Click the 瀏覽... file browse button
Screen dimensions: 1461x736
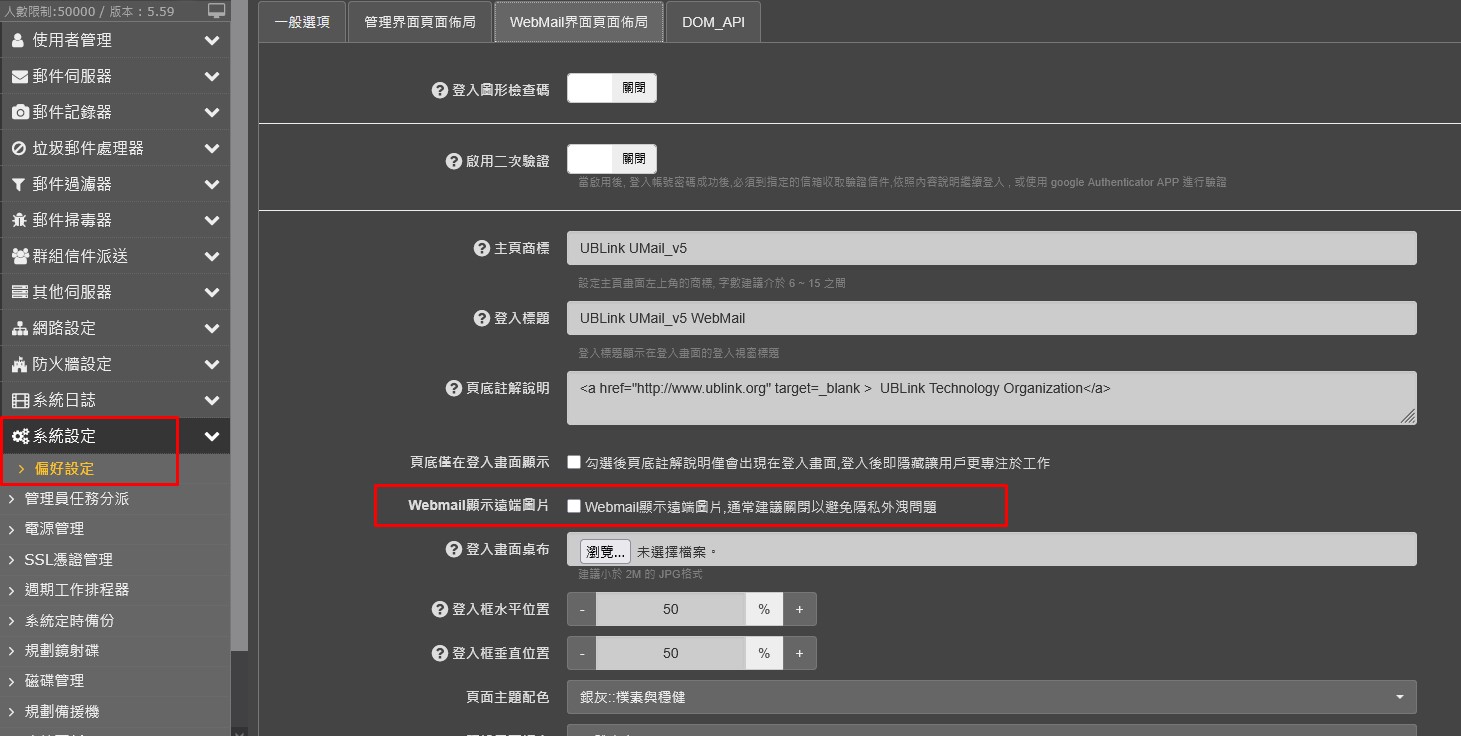(x=605, y=551)
